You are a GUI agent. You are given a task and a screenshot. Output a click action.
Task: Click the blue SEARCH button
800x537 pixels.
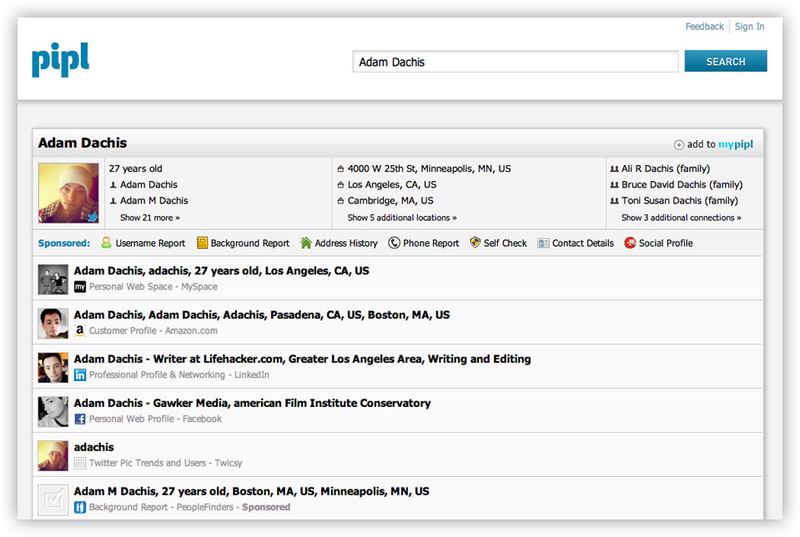[726, 61]
